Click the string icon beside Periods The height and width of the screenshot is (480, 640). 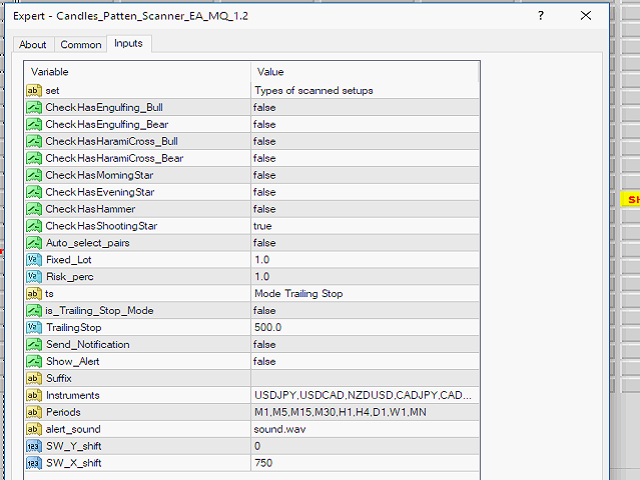[x=34, y=412]
